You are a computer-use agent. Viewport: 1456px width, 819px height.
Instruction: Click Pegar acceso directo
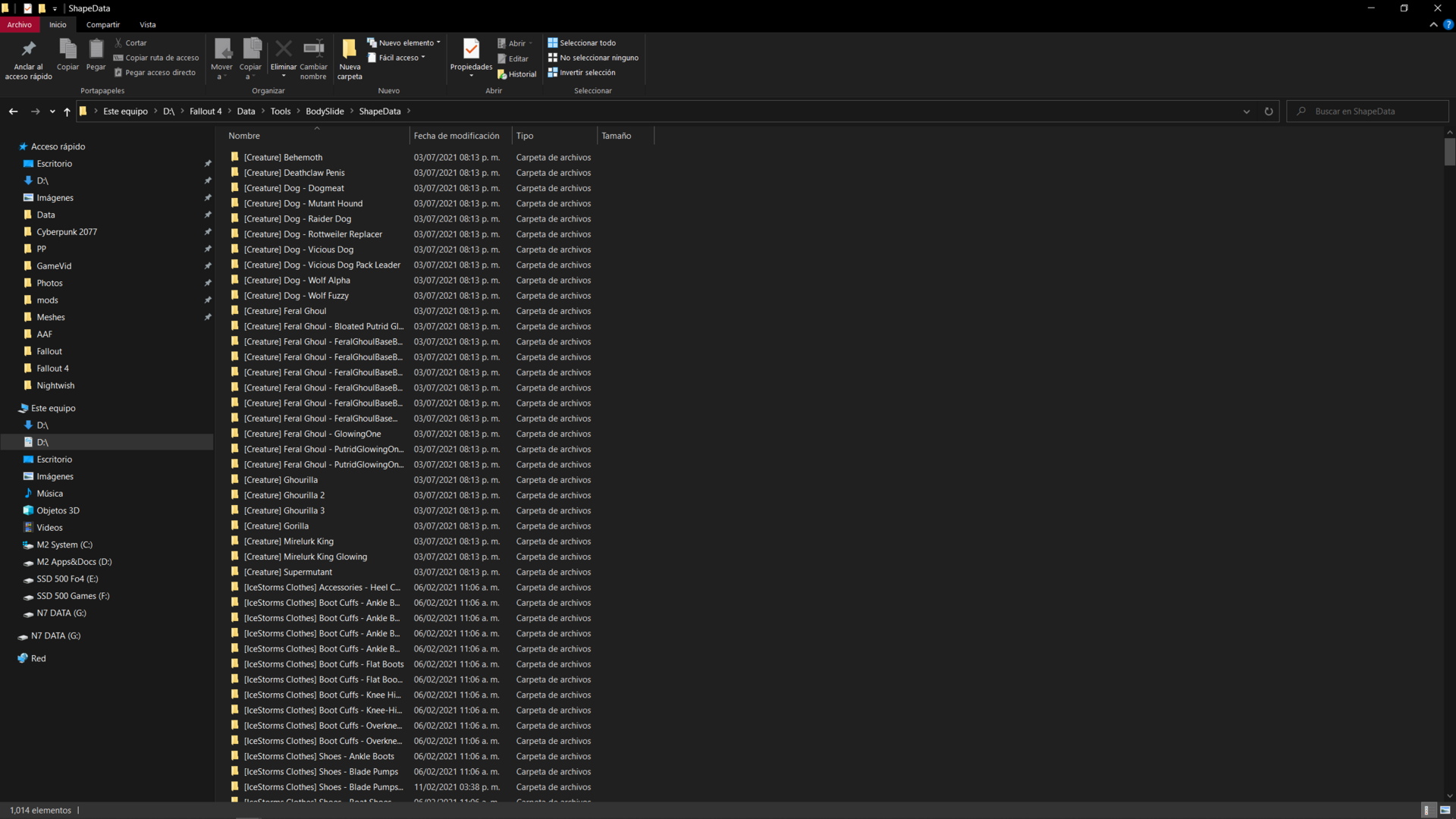pyautogui.click(x=155, y=73)
